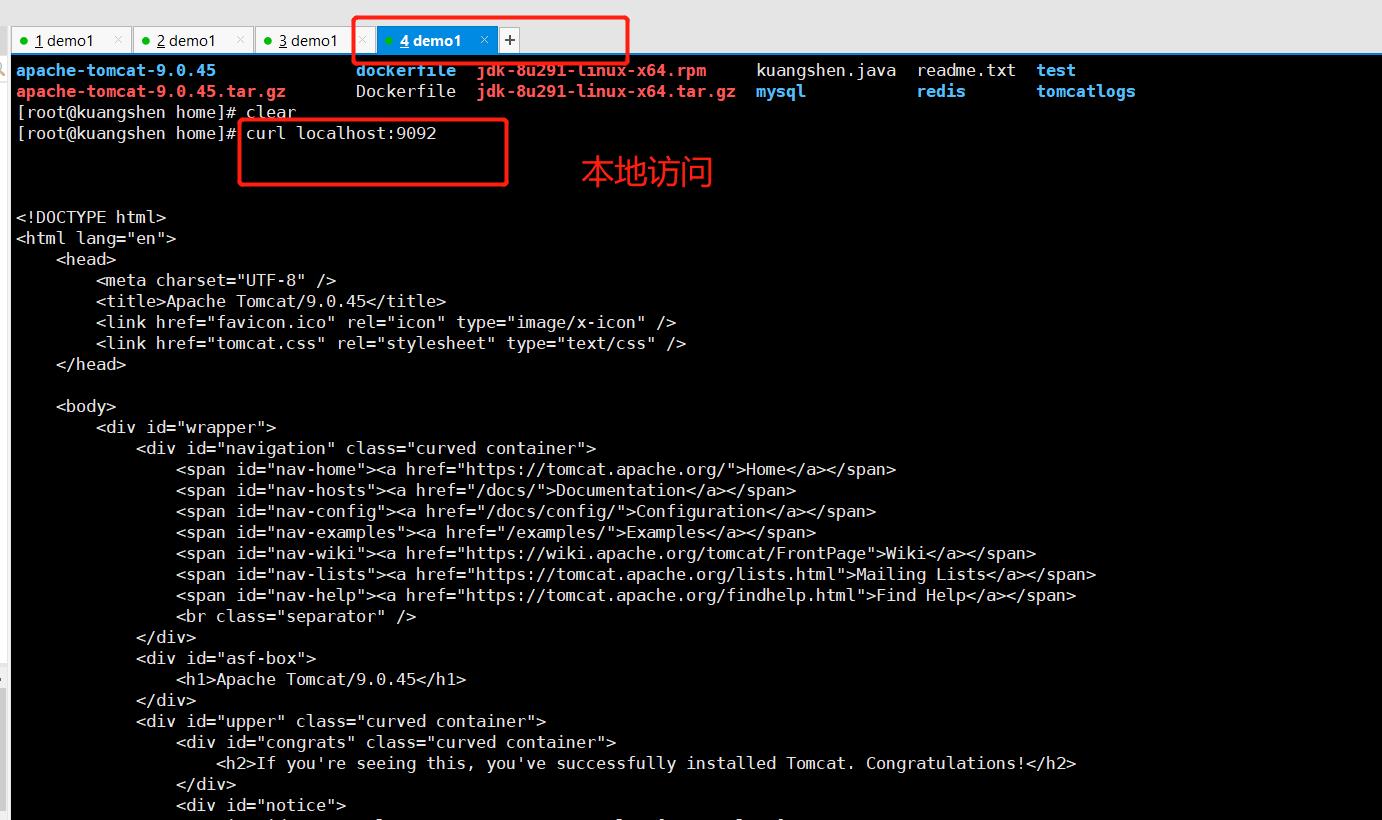Click the <title>Apache Tomcat/9.0.45 line
Viewport: 1382px width, 820px height.
[271, 301]
